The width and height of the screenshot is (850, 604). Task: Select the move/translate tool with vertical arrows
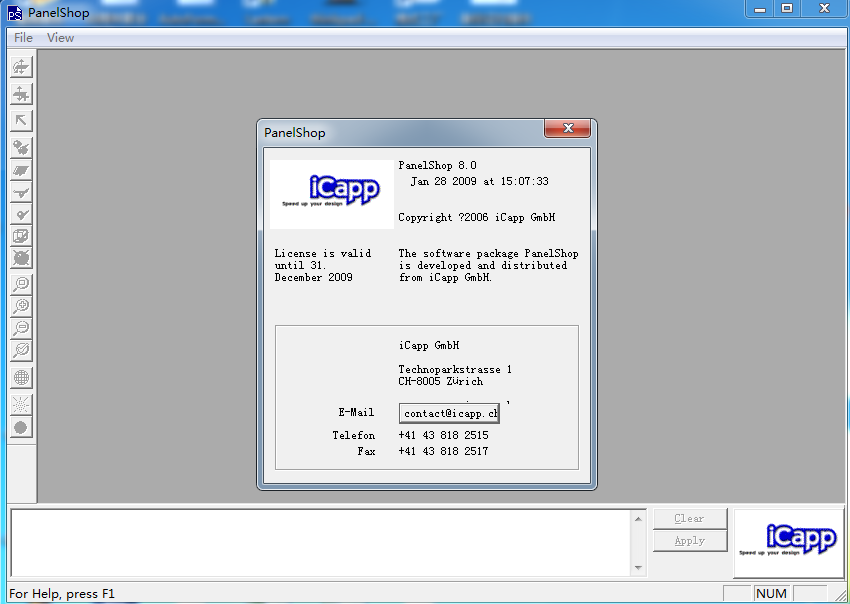(21, 94)
